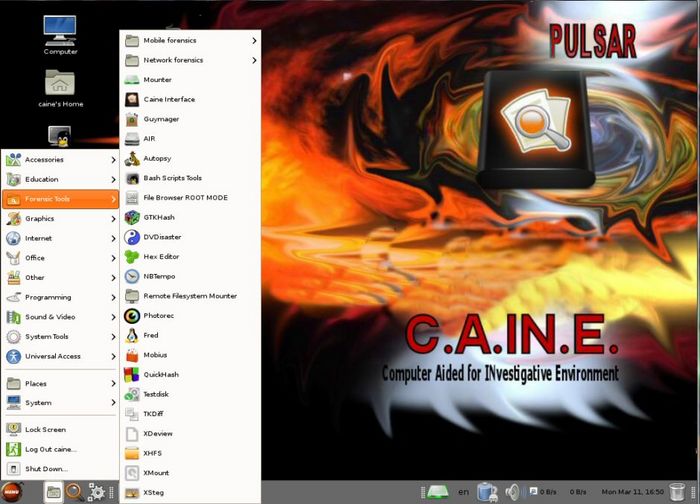Viewport: 700px width, 504px height.
Task: Open the trash icon in panel
Action: pyautogui.click(x=677, y=492)
